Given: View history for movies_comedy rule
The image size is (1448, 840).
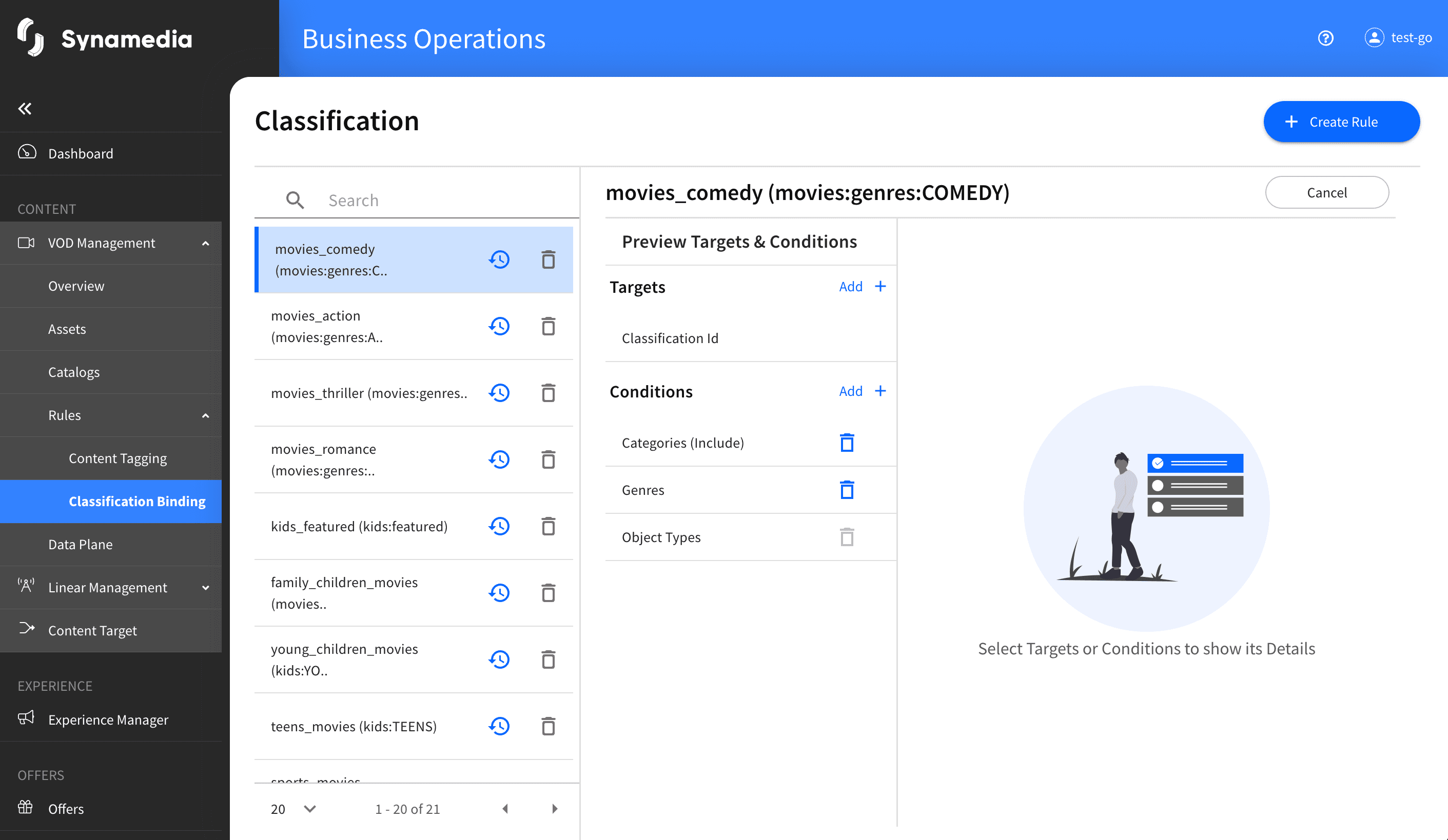Looking at the screenshot, I should pos(499,259).
